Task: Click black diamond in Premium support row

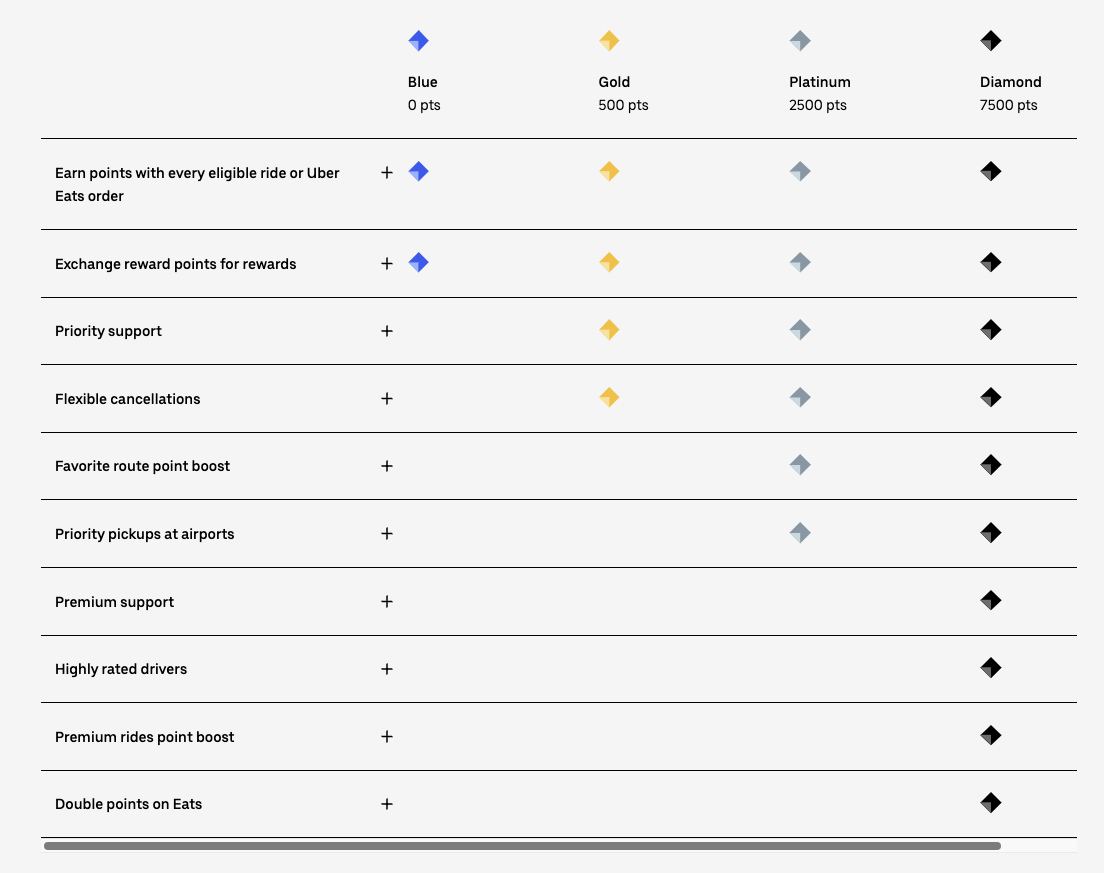Action: pos(991,601)
